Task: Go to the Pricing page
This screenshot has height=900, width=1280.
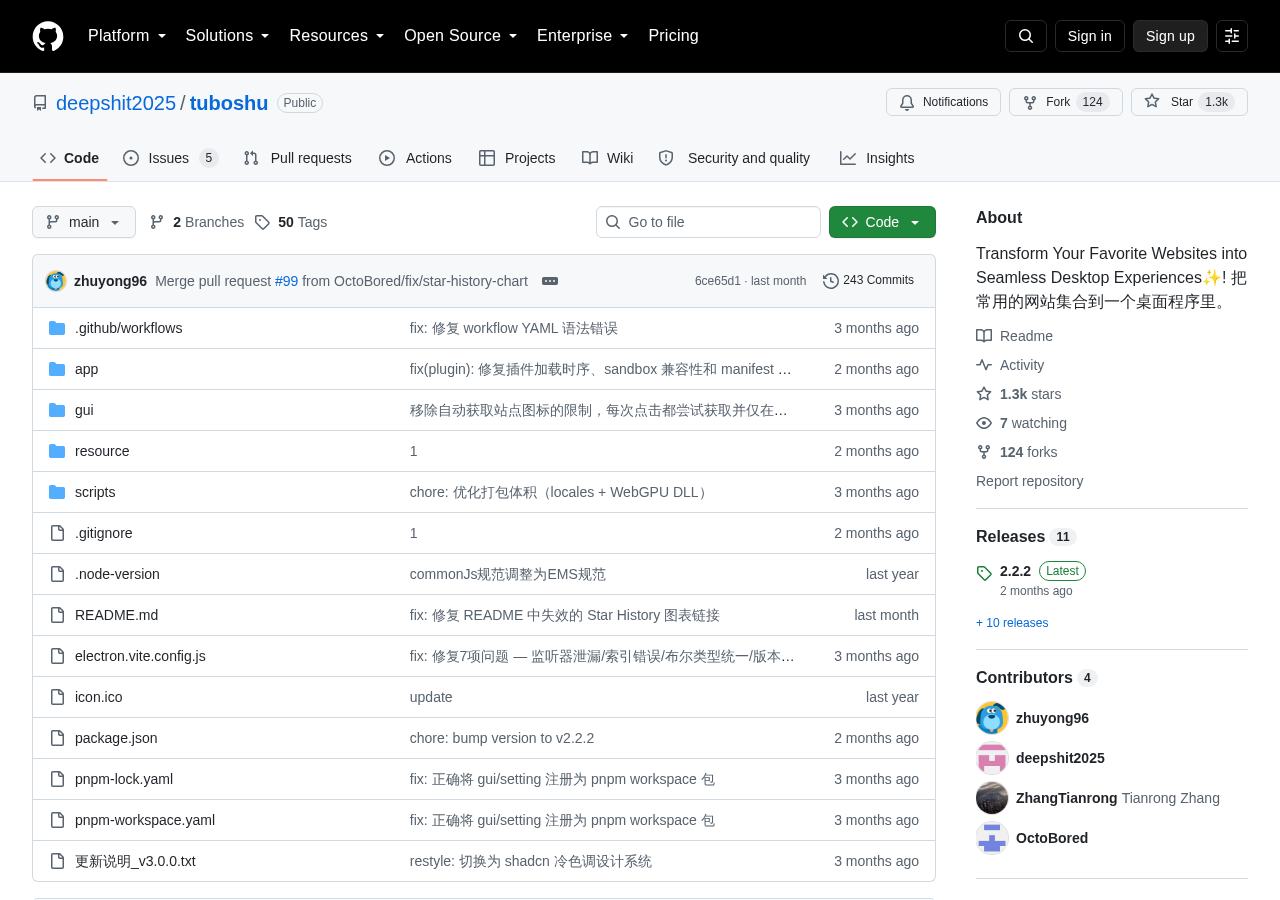Action: pos(673,36)
